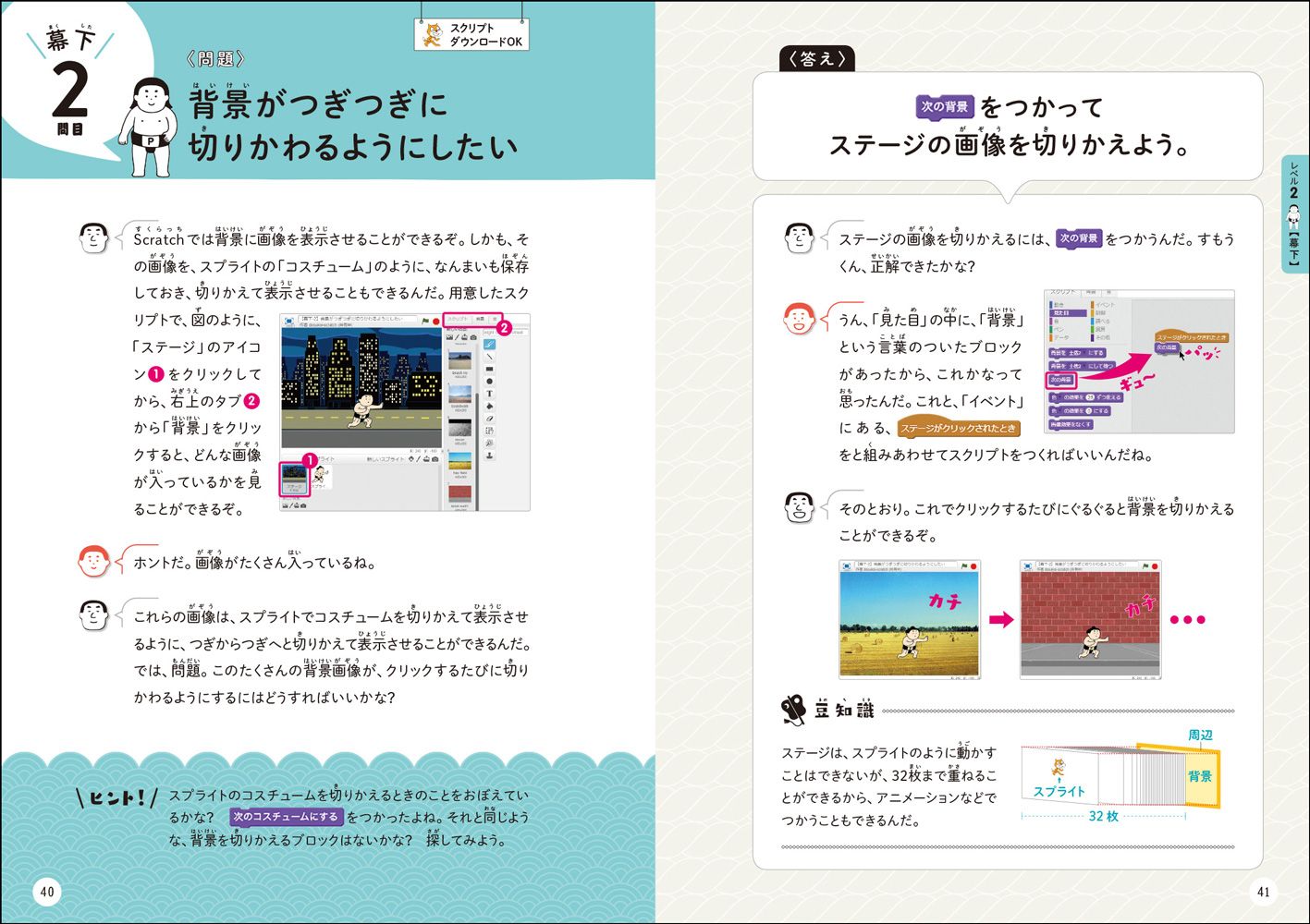Screen dimensions: 1310x924
Task: Select the gray moon surface backdrop thumbnail
Action: coord(459,428)
